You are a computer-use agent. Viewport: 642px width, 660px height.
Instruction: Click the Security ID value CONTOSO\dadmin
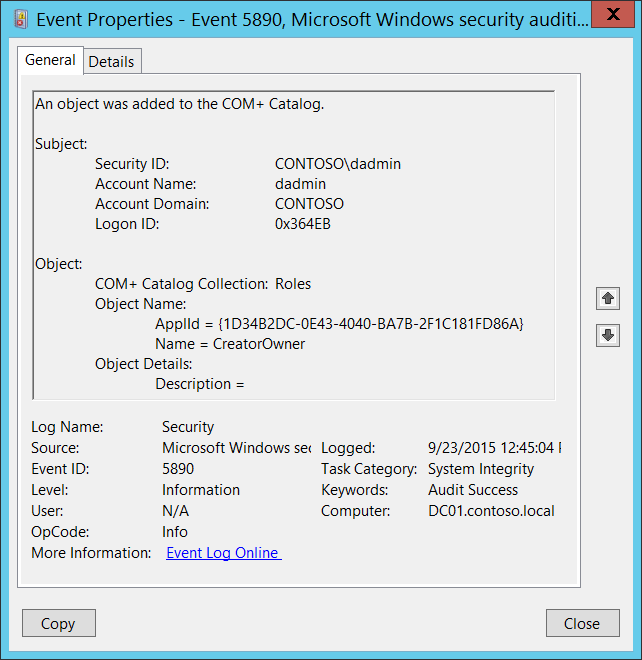coord(338,164)
